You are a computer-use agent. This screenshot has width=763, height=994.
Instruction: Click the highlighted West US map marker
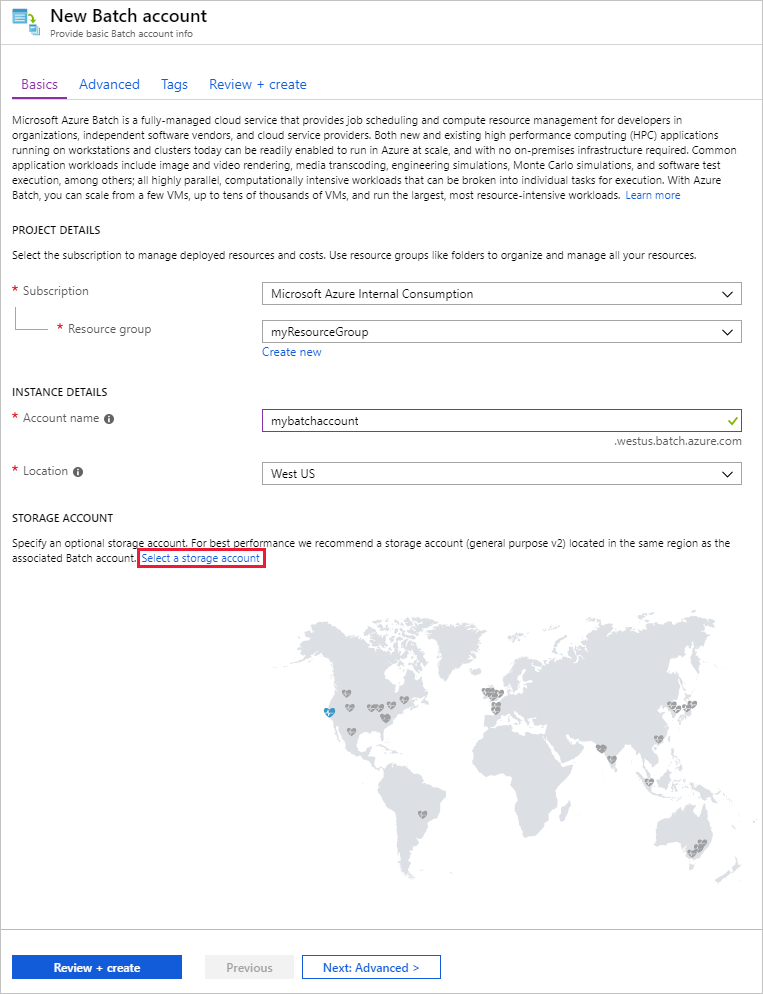(329, 712)
